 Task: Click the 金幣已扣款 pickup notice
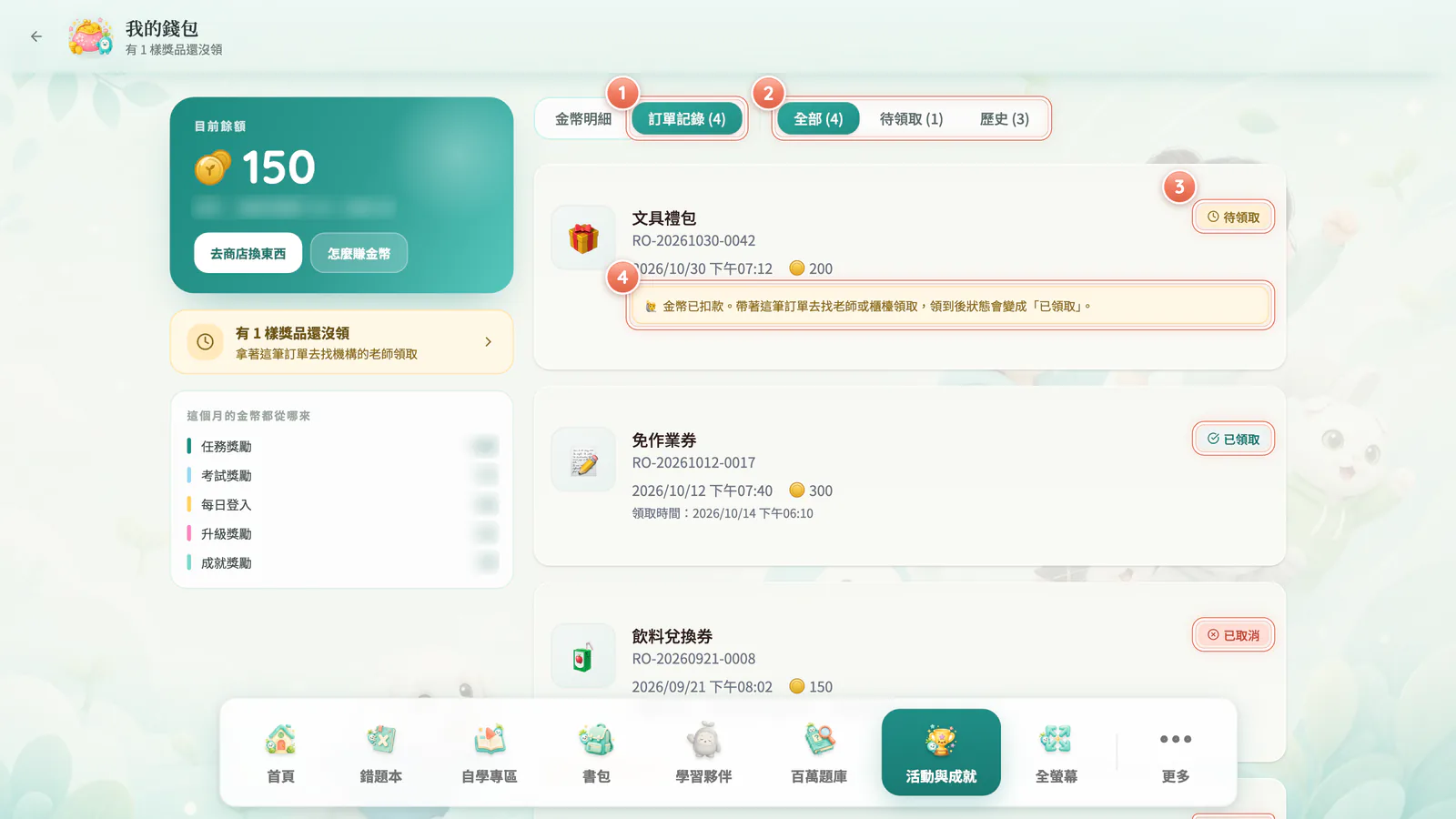(950, 306)
